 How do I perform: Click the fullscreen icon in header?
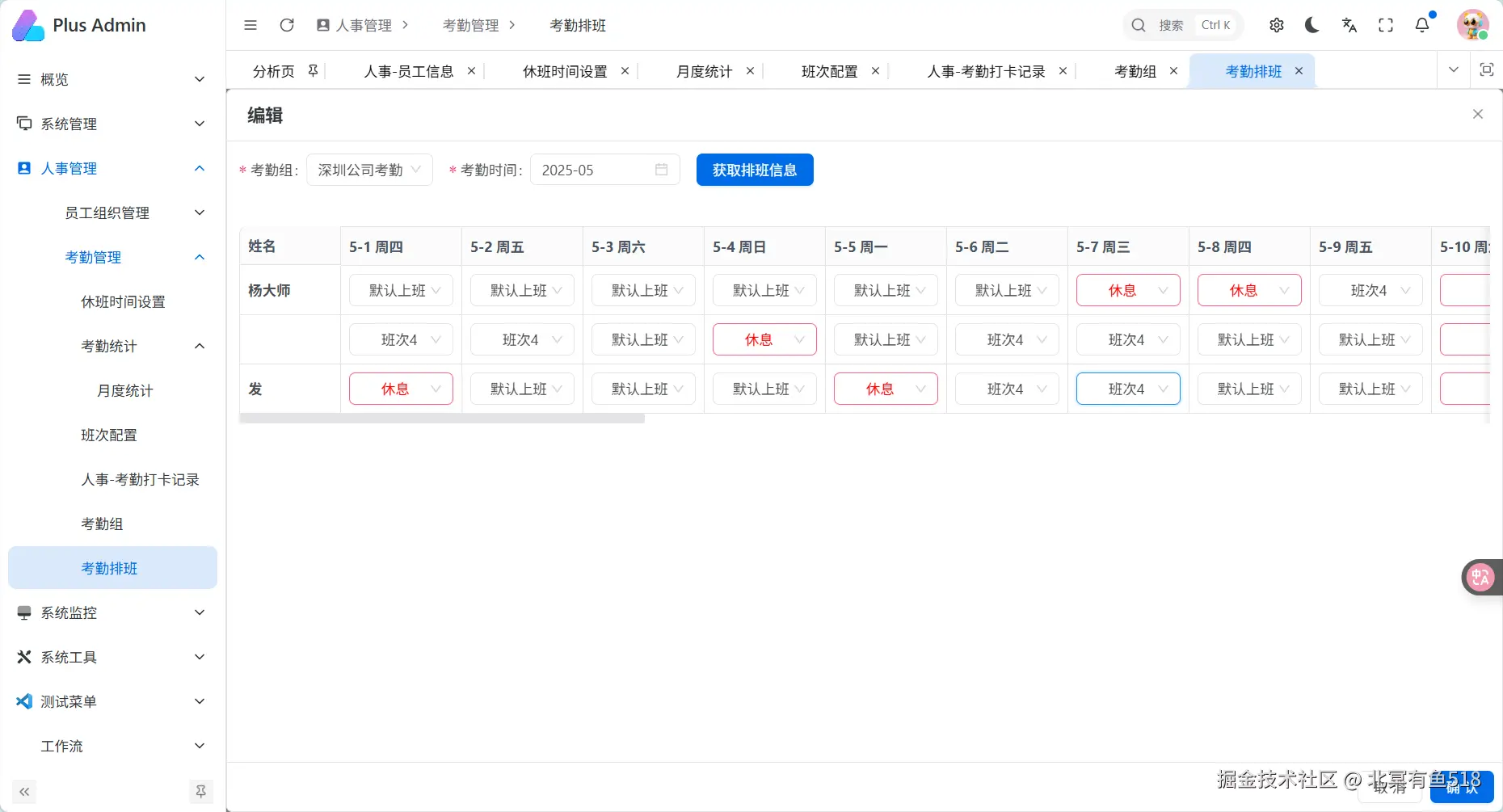(x=1386, y=25)
